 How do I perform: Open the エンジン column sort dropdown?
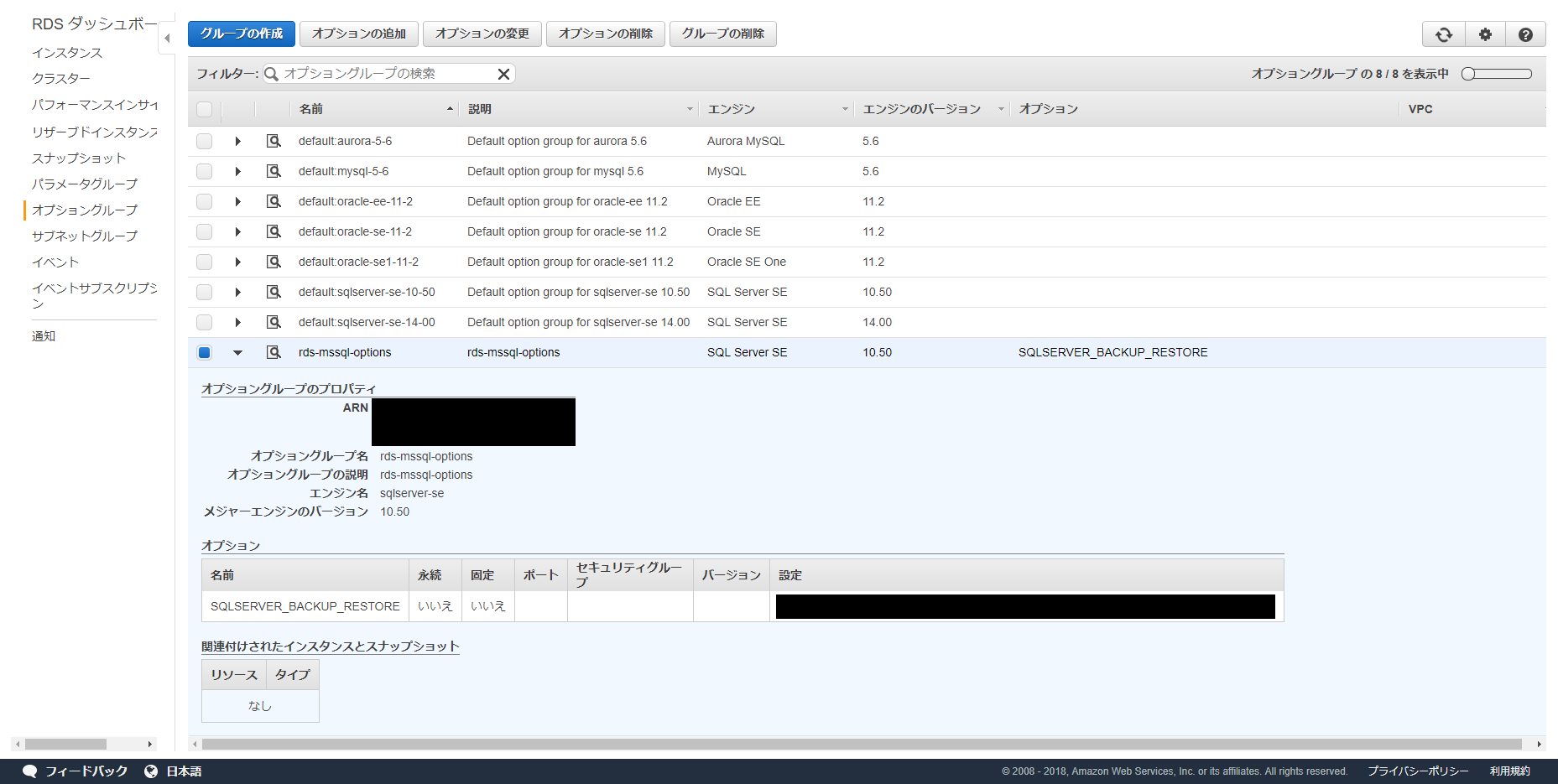[x=845, y=109]
